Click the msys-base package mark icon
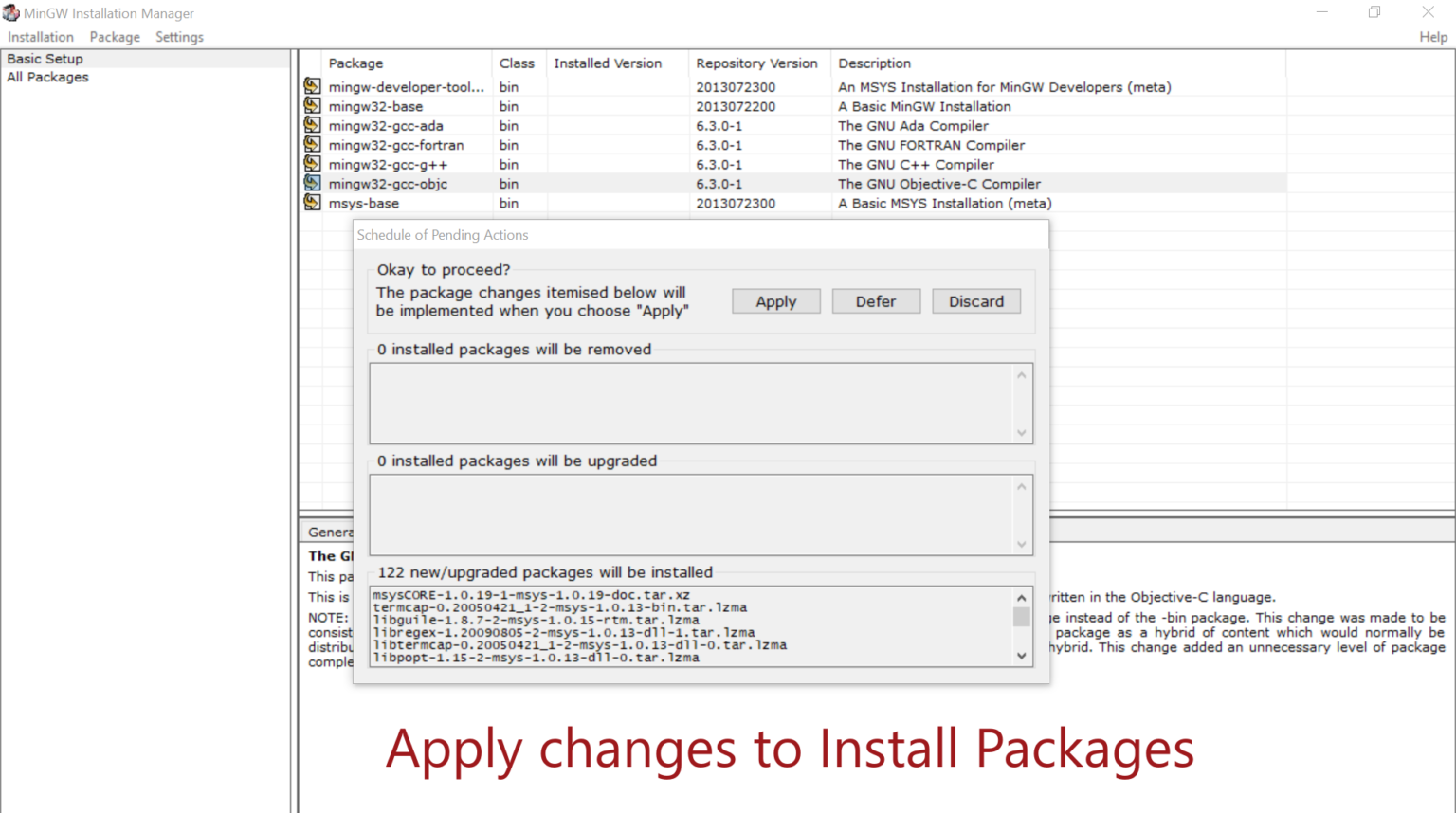Screen dimensions: 1456x813 312,203
